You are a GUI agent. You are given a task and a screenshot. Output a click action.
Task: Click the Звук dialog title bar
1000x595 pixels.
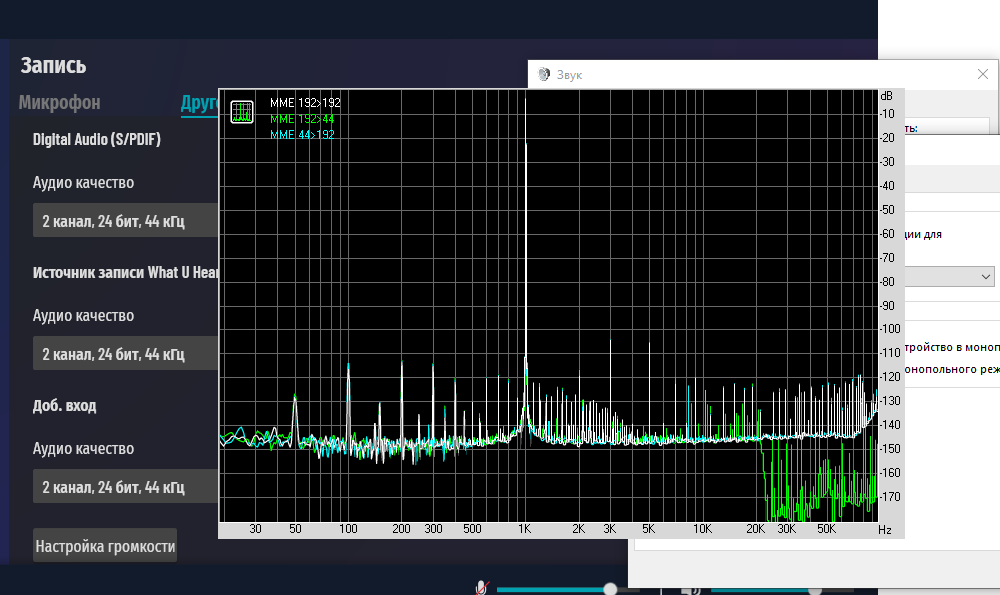coord(750,75)
